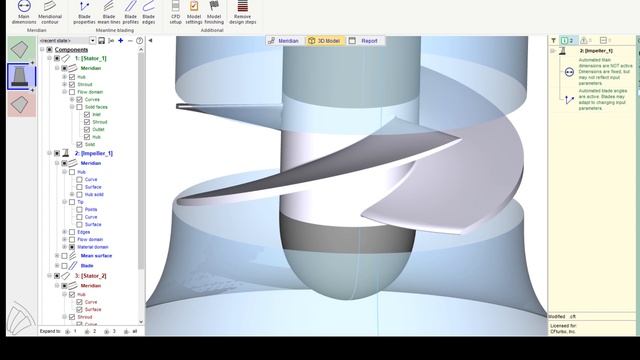Viewport: 640px width, 360px height.
Task: Toggle Stator_1 Meridian checkbox
Action: click(64, 68)
